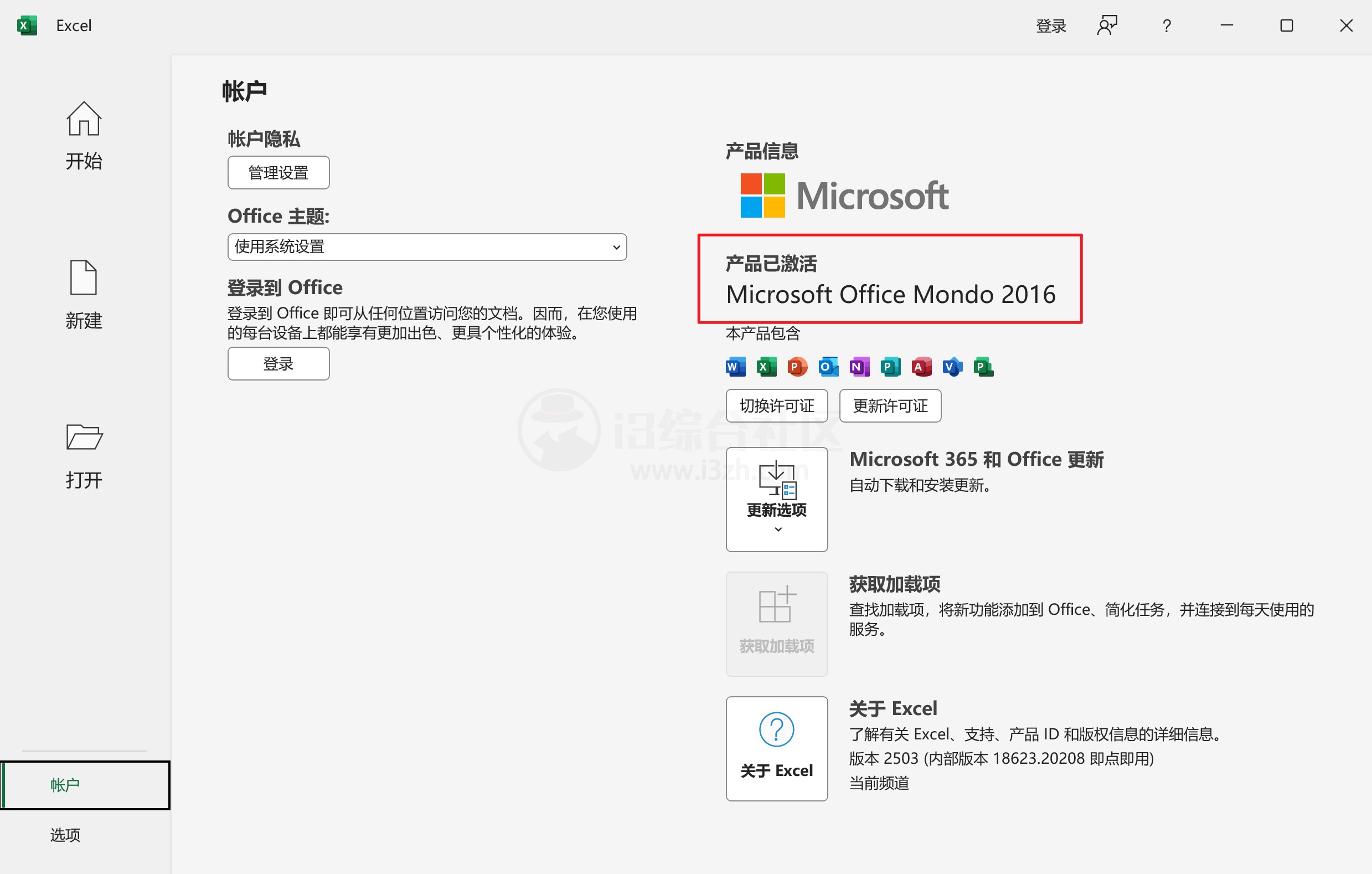1372x874 pixels.
Task: Click 登录 in the title bar
Action: point(1051,25)
